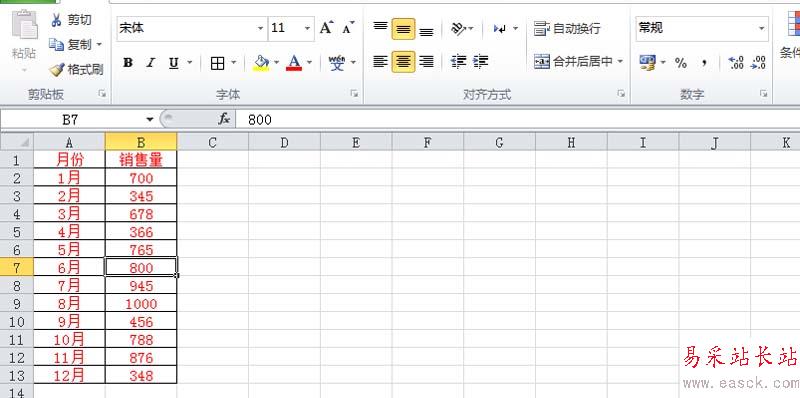Open the font name 宋体 dropdown
Screen dimensions: 800x398
coord(260,29)
